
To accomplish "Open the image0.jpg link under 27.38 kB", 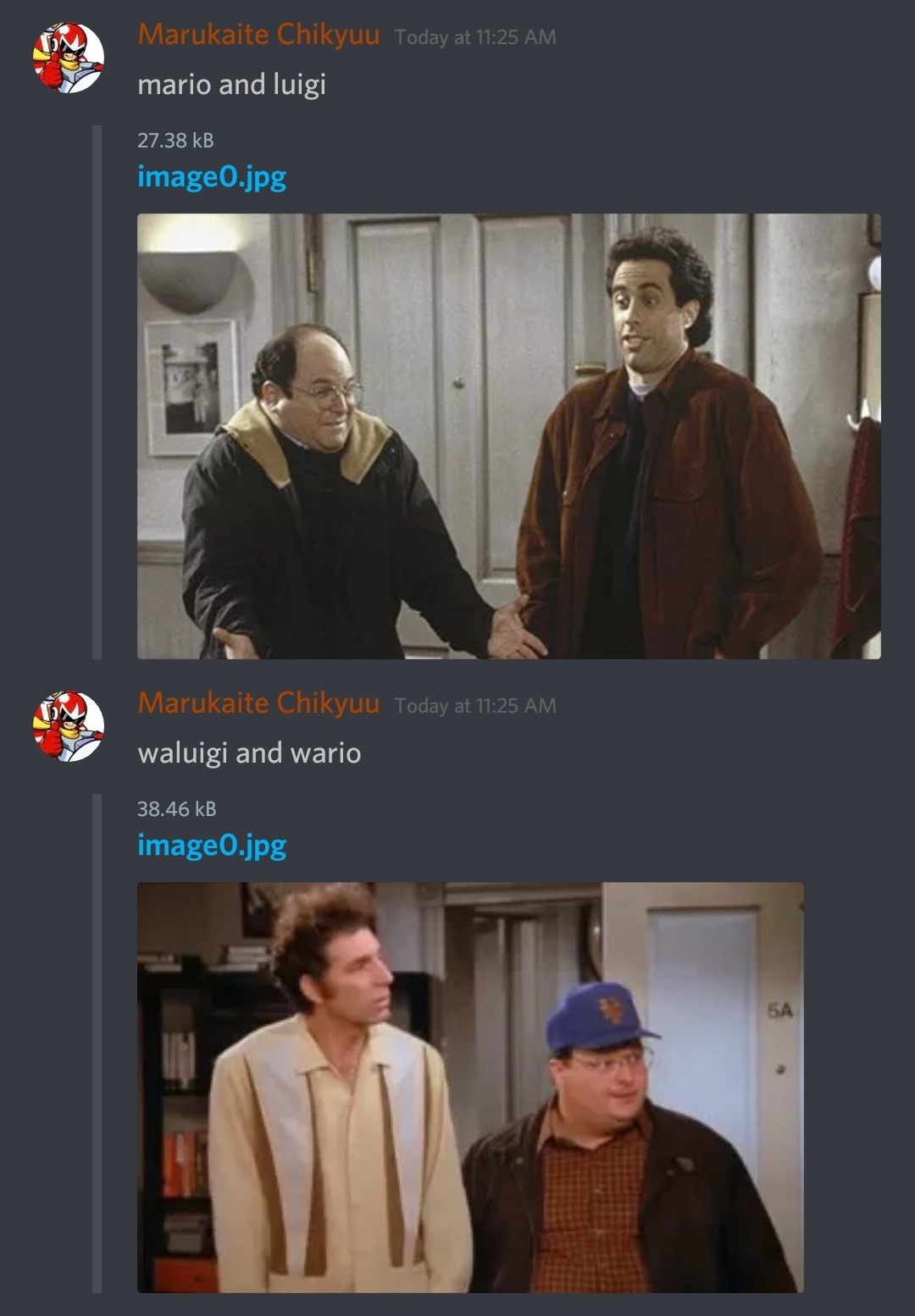I will (x=212, y=177).
